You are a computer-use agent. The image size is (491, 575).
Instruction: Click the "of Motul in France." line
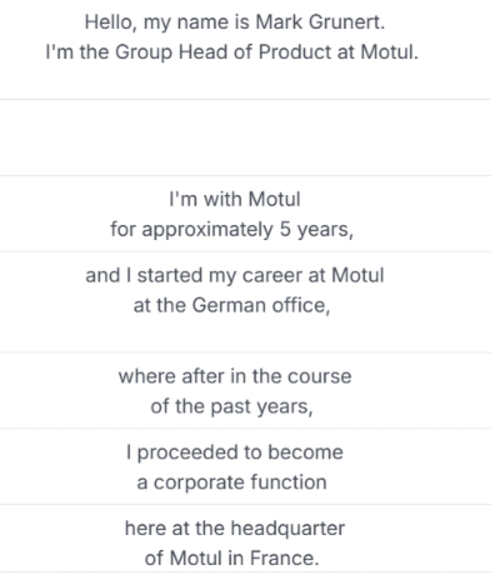[232, 558]
